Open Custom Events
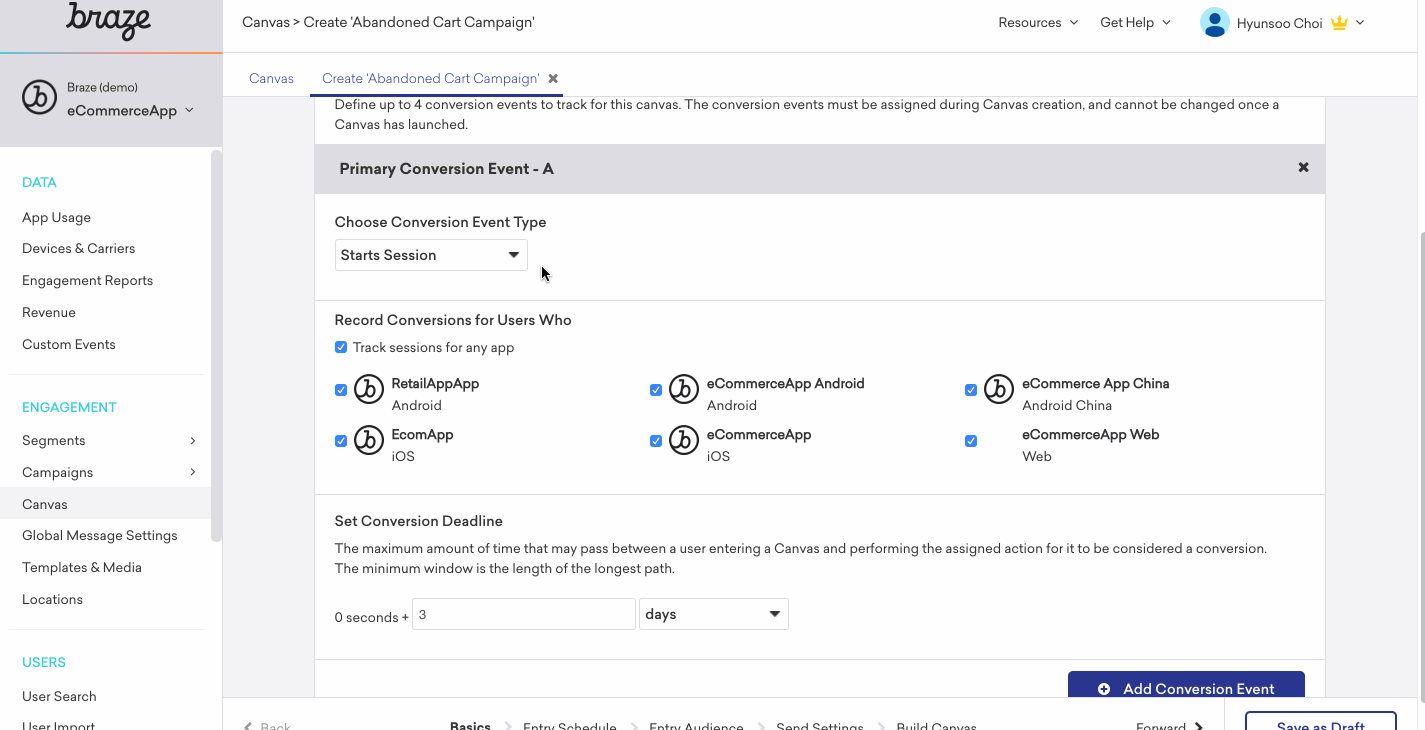This screenshot has width=1425, height=730. coord(69,344)
